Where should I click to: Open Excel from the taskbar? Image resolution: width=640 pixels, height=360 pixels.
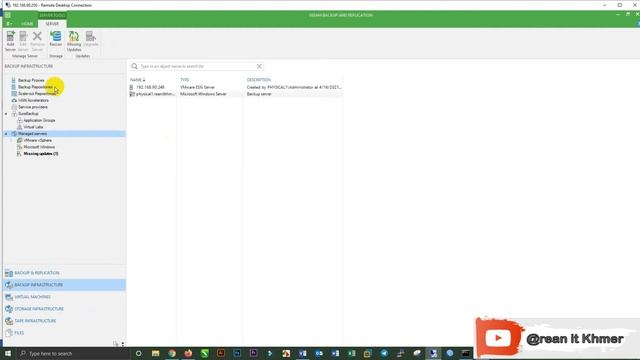[x=351, y=353]
